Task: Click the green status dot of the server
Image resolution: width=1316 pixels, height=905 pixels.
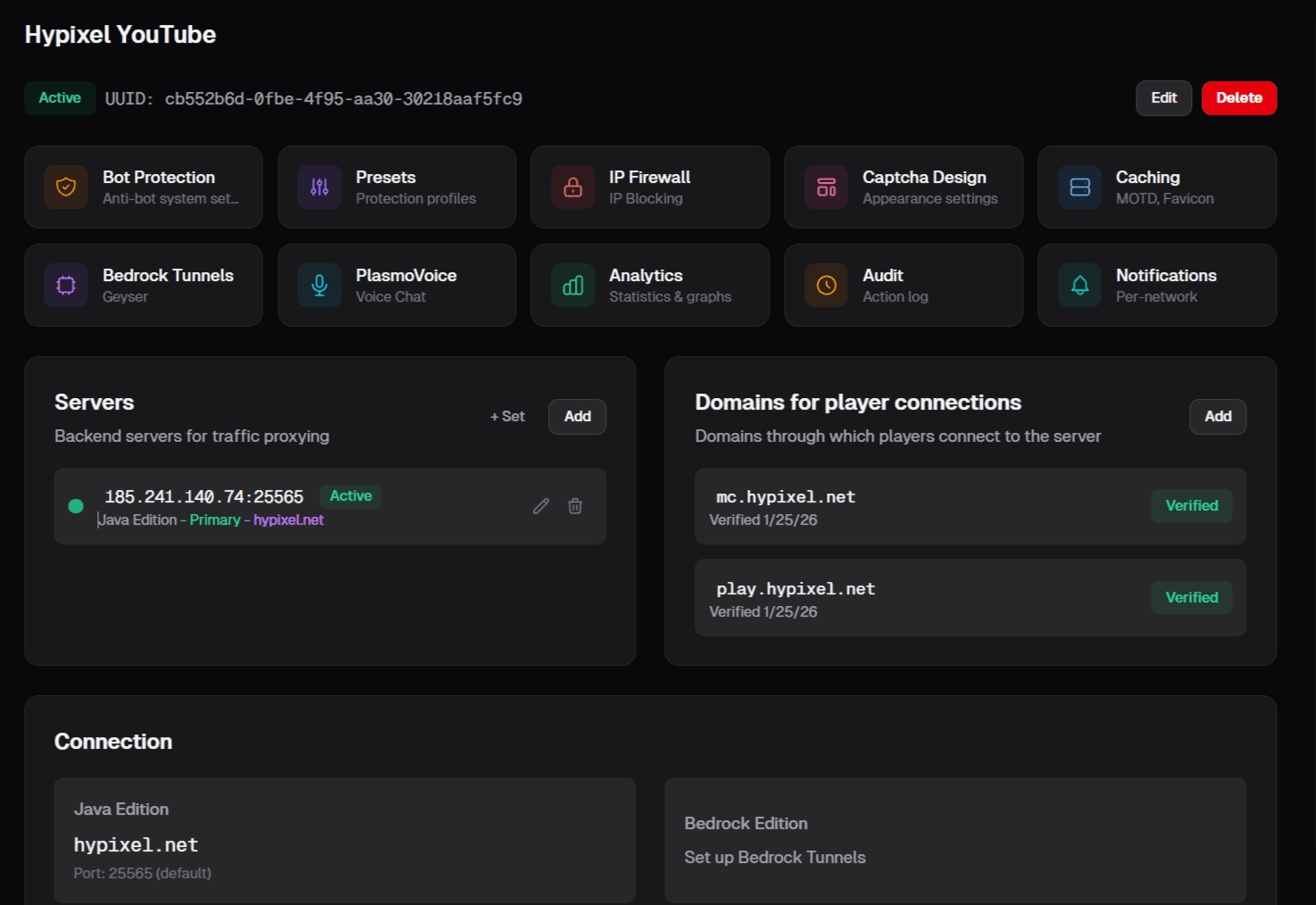Action: [76, 506]
